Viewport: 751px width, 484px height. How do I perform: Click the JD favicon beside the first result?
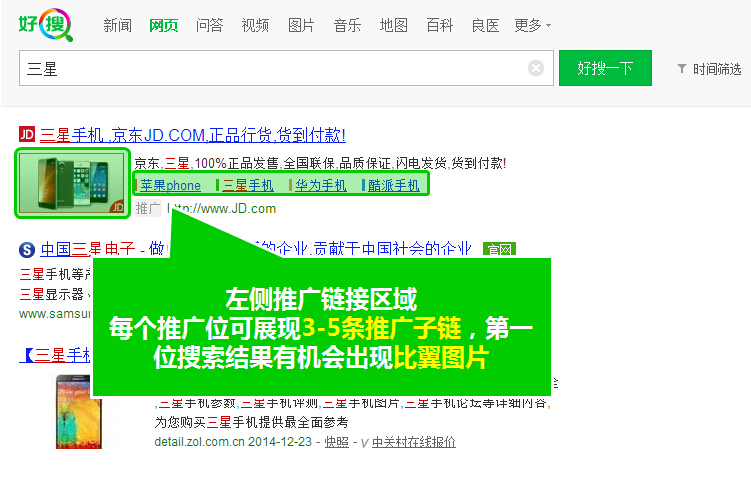pyautogui.click(x=27, y=135)
